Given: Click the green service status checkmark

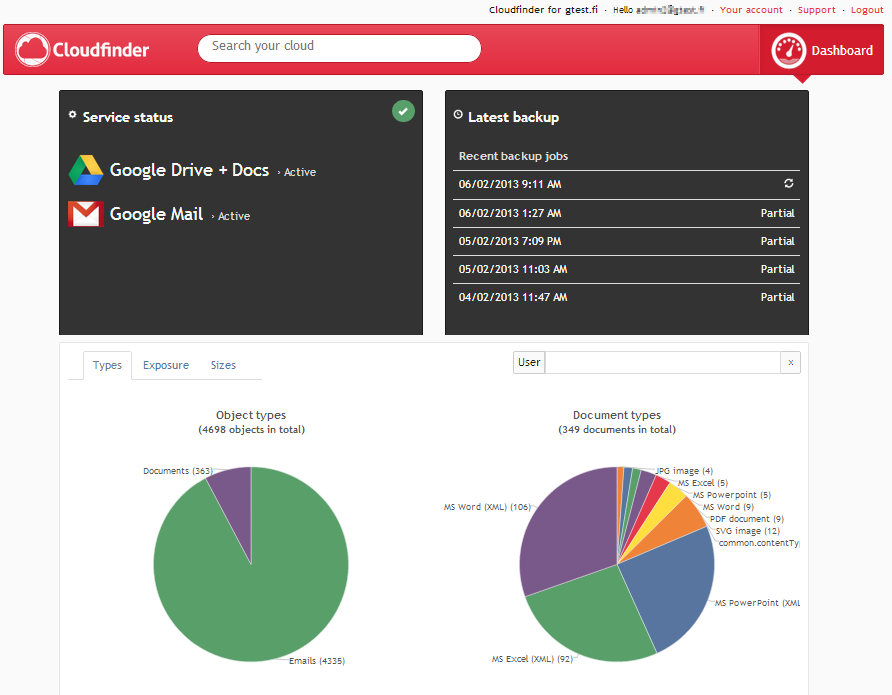Looking at the screenshot, I should [x=403, y=111].
